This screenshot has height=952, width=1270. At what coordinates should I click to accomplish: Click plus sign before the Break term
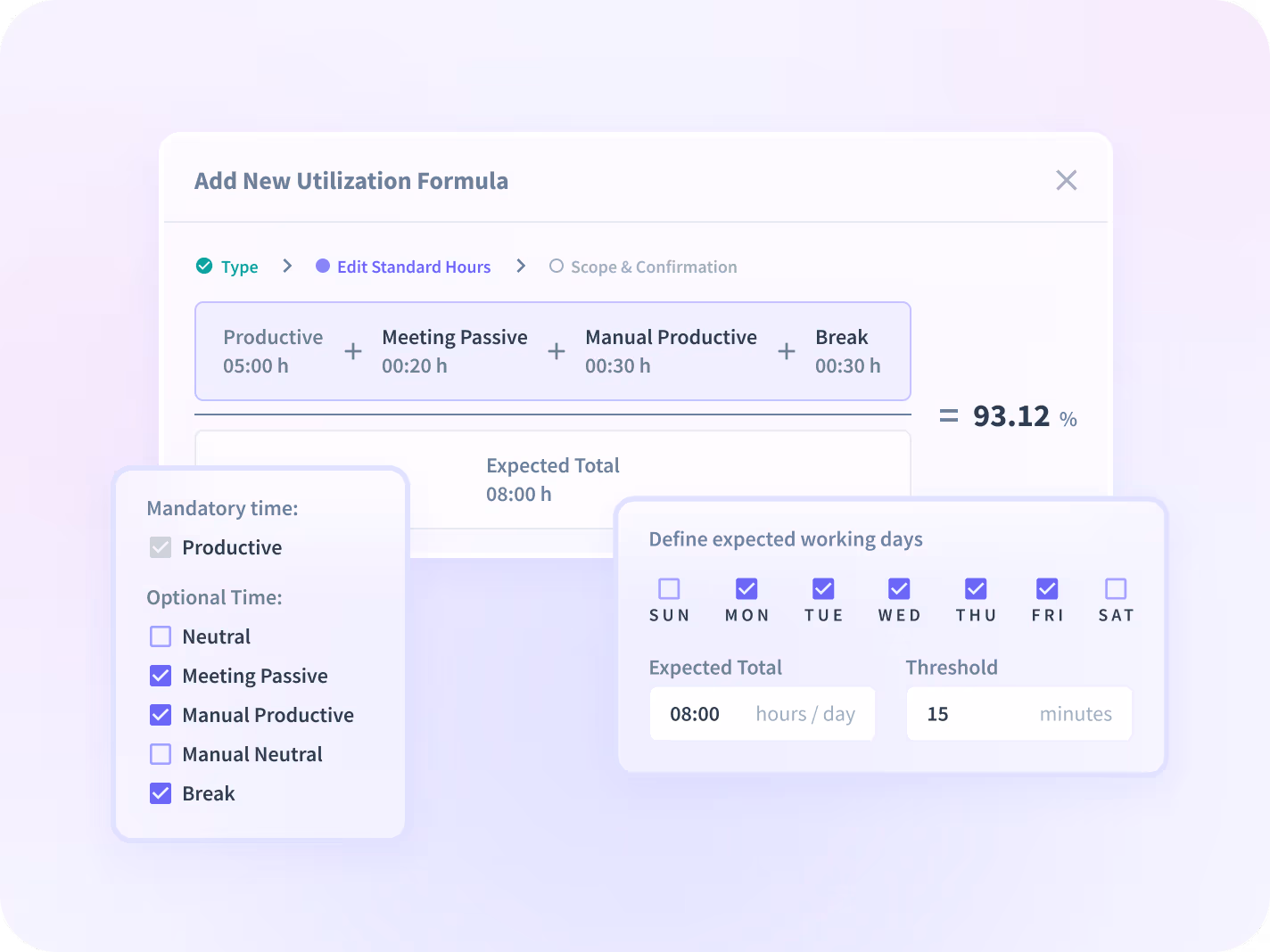click(787, 351)
